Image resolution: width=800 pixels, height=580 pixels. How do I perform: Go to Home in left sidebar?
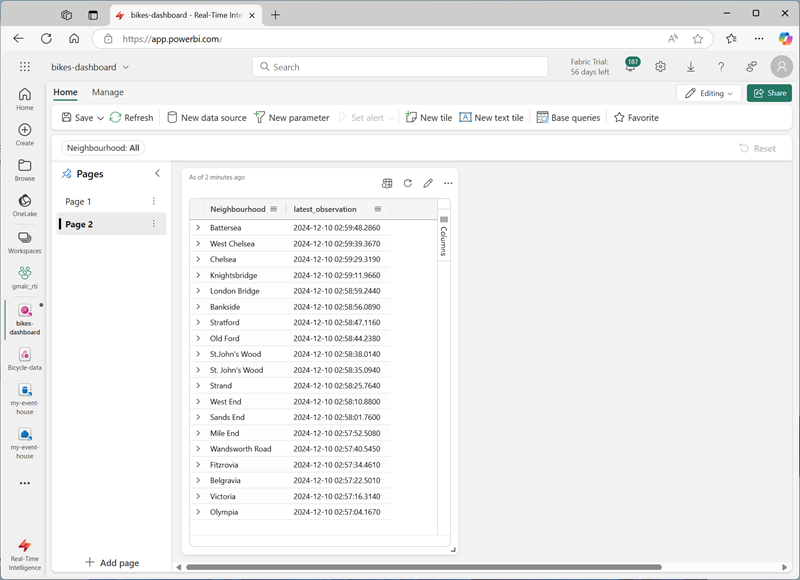[24, 99]
